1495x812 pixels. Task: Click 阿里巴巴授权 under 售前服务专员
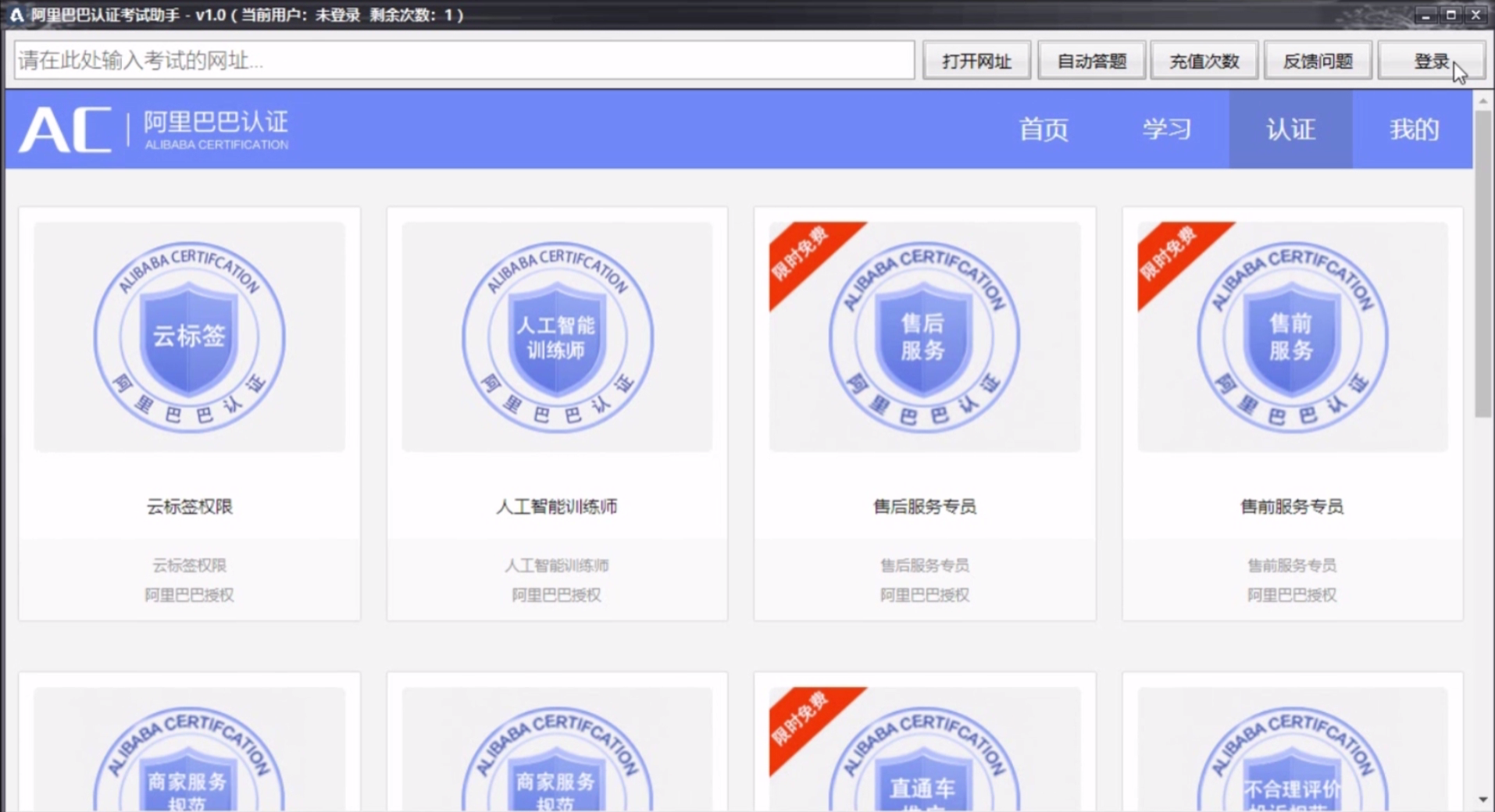pyautogui.click(x=1293, y=595)
